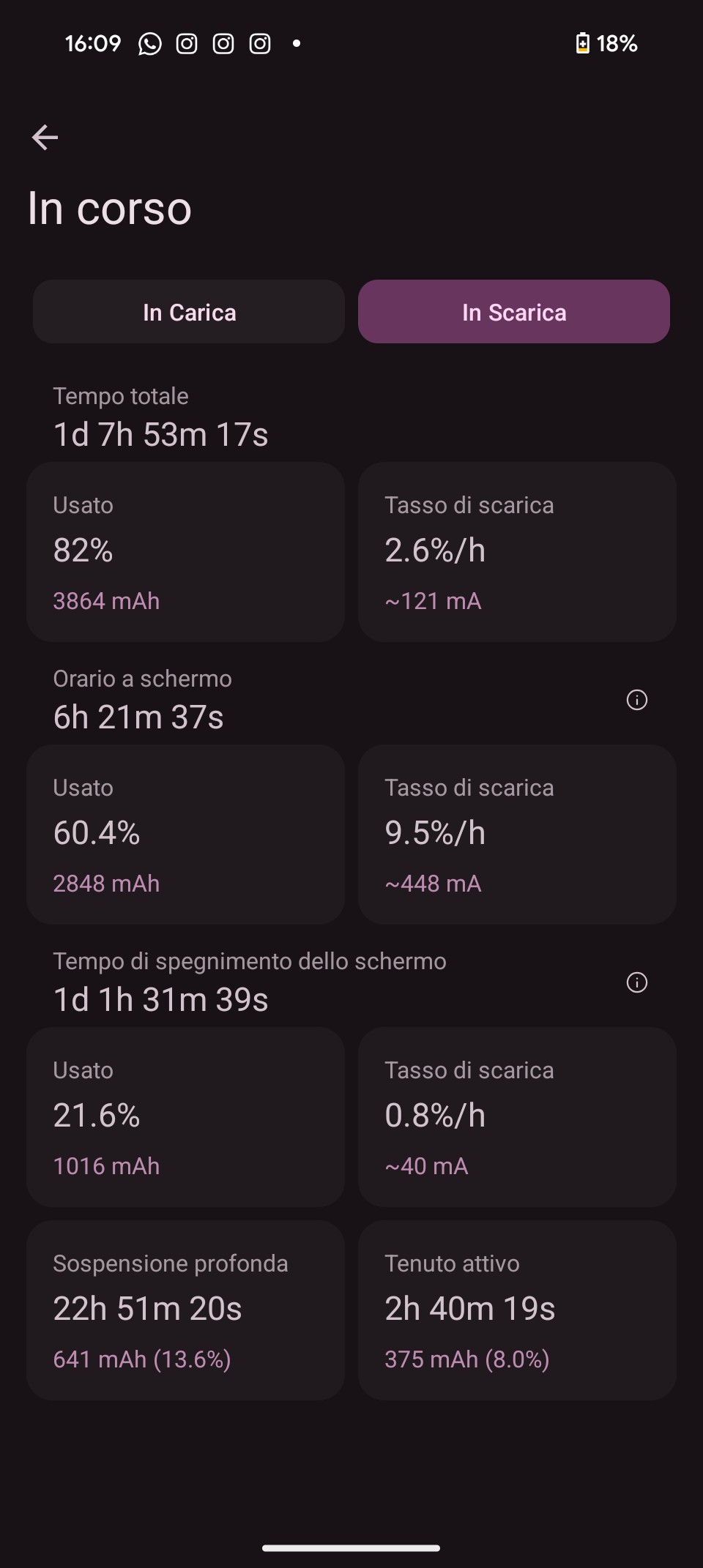
Task: Tap the back arrow icon
Action: tap(45, 137)
